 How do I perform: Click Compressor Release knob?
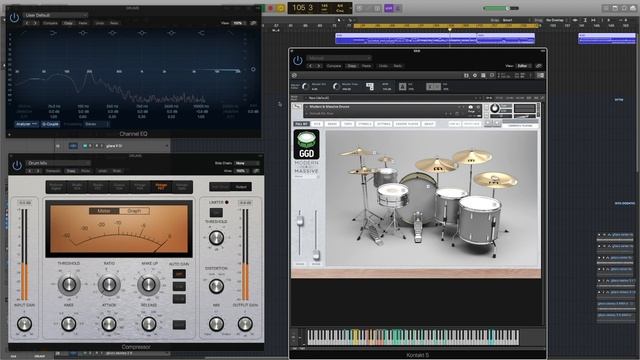pos(149,324)
